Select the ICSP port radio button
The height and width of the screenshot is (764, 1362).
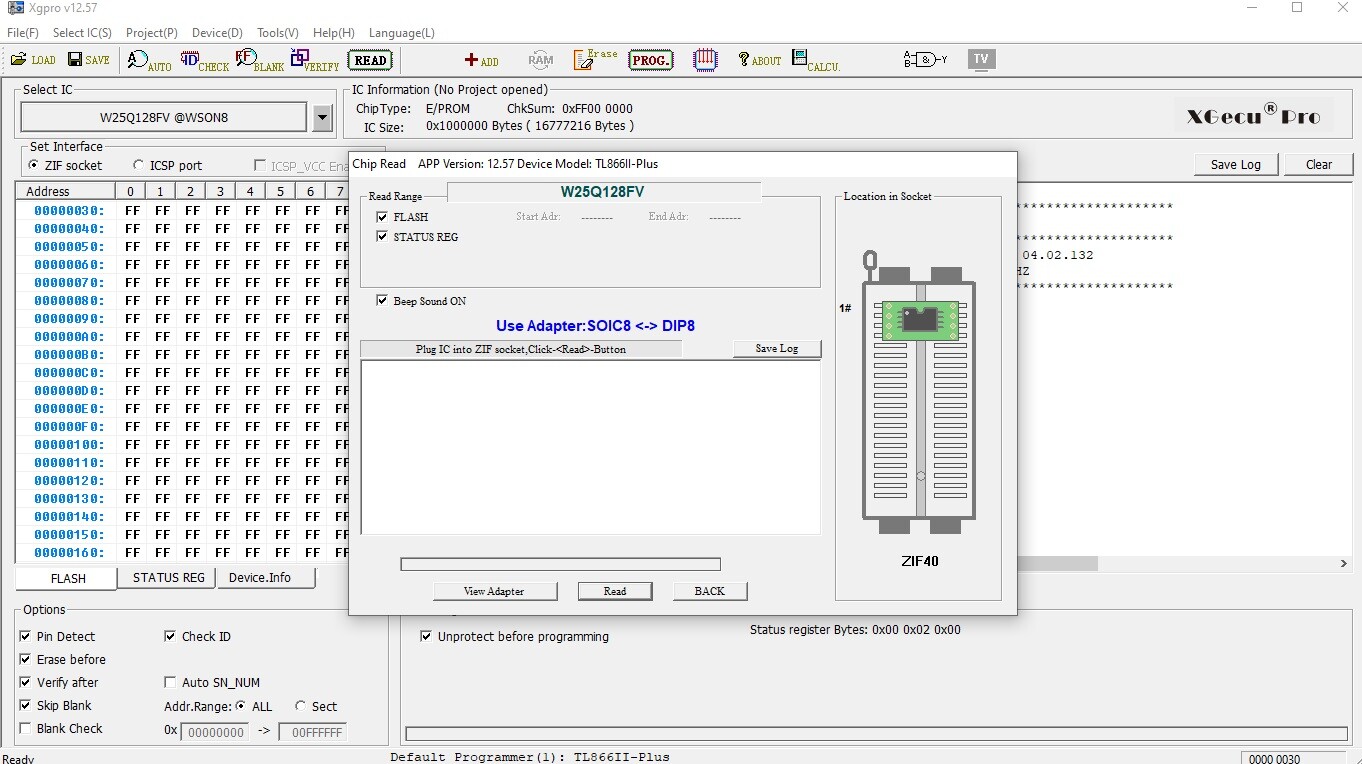[x=138, y=166]
